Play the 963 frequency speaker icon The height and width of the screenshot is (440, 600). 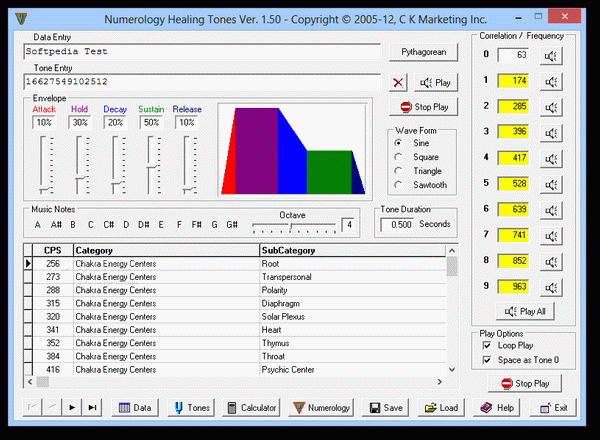(x=551, y=287)
